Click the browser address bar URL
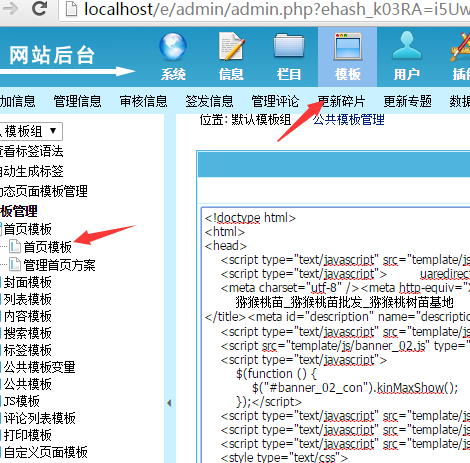 tap(277, 9)
